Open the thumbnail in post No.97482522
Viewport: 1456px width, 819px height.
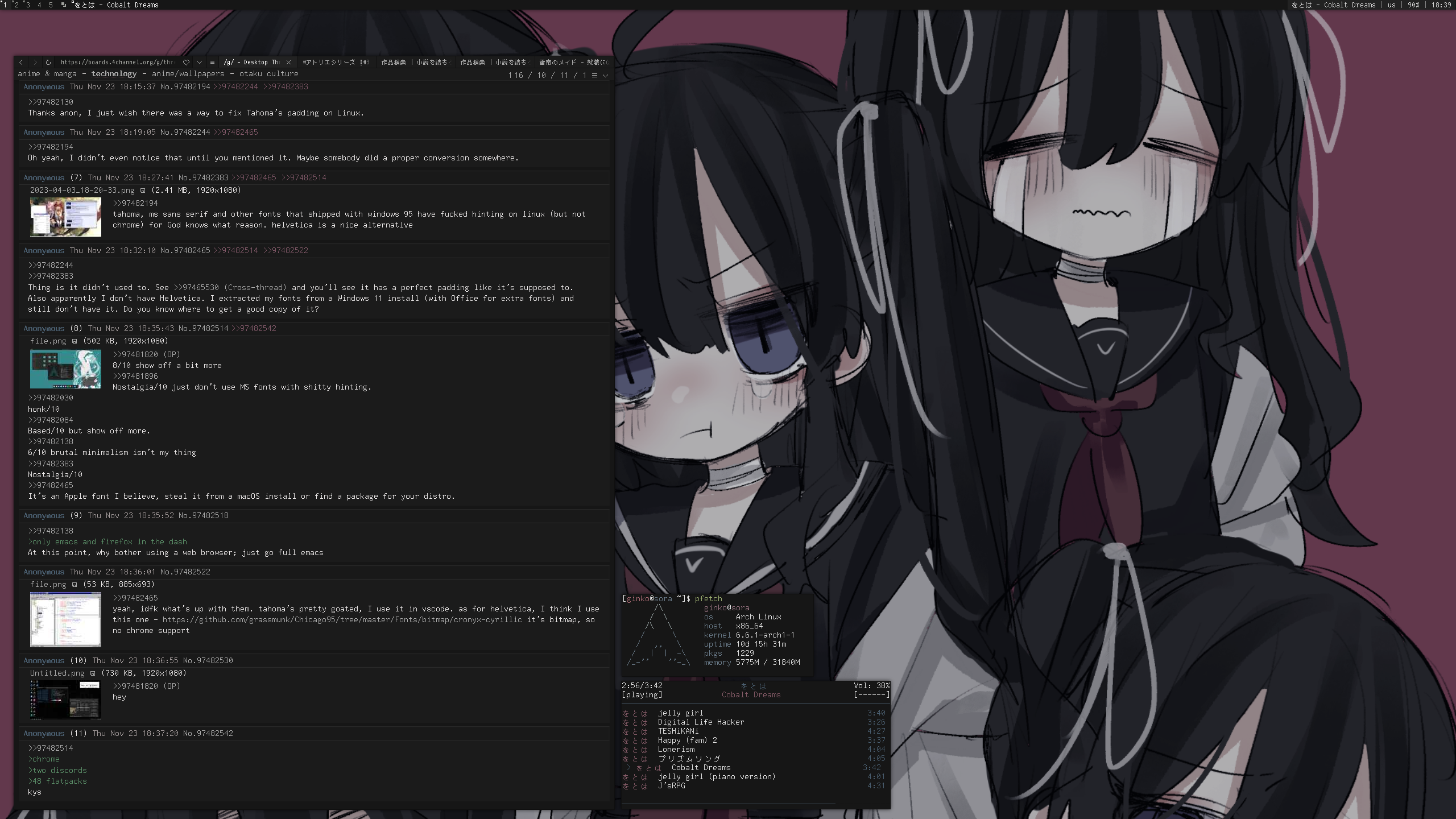[65, 619]
